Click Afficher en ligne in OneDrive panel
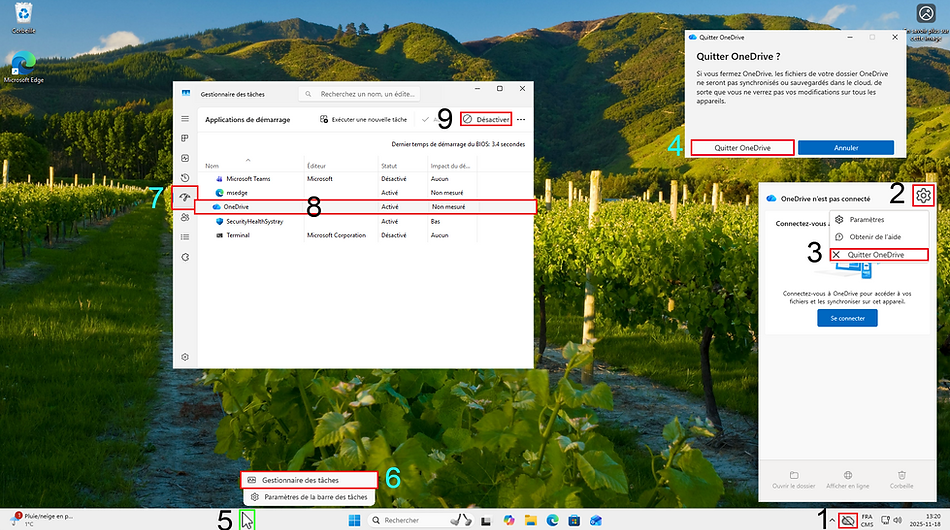950x530 pixels. (848, 480)
